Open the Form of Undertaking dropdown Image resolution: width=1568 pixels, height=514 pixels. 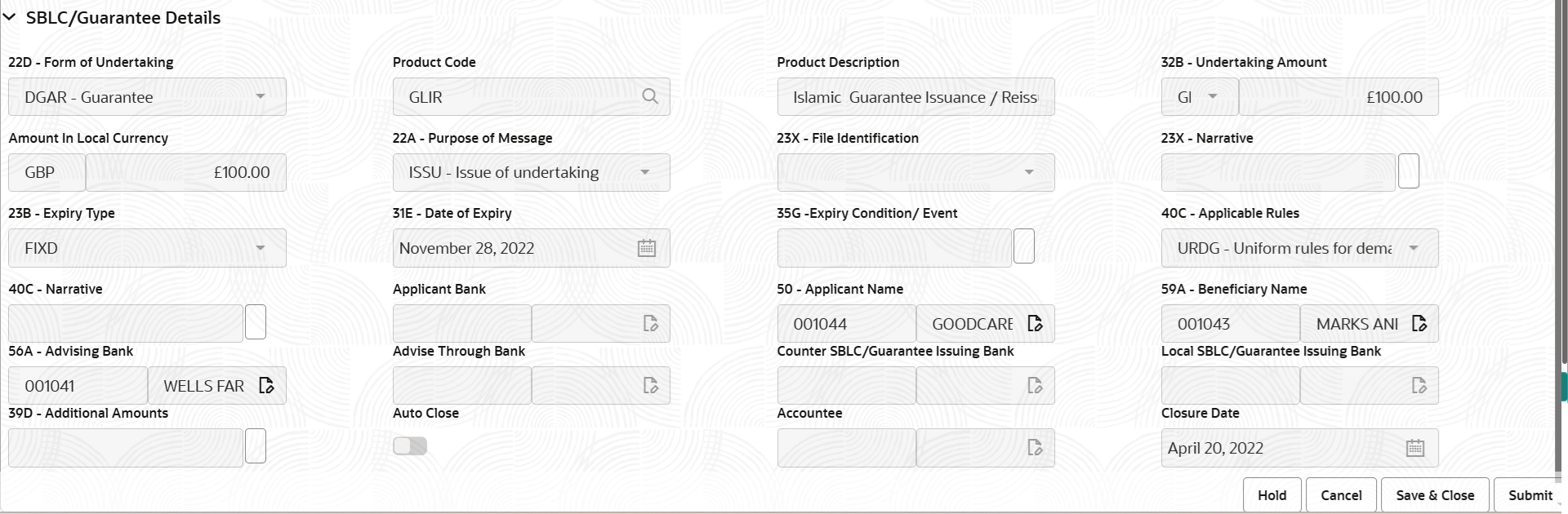coord(260,97)
